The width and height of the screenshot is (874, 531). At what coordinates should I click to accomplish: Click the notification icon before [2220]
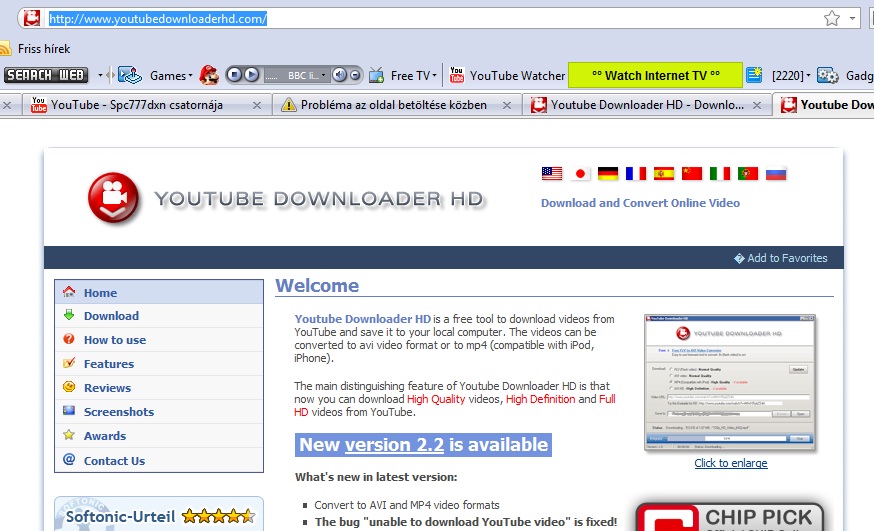pos(754,75)
